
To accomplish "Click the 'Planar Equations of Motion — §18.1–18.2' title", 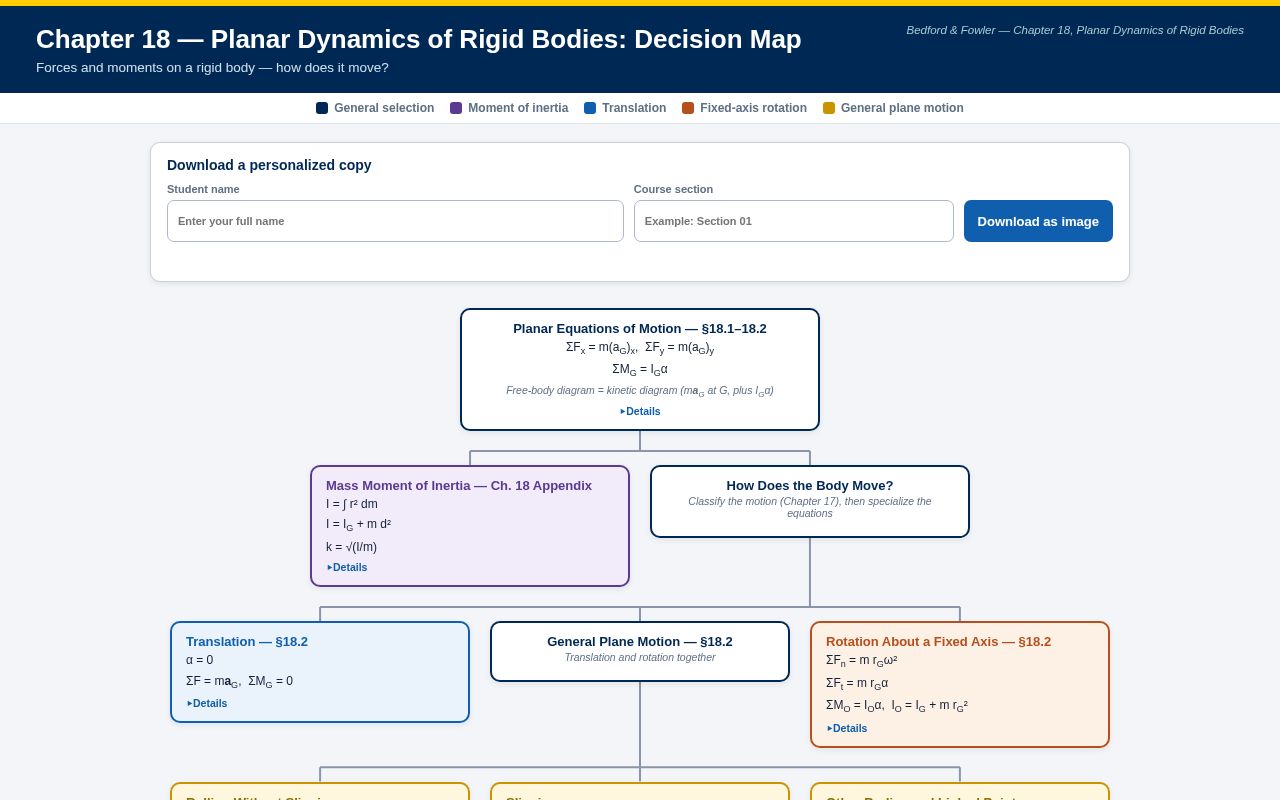I will pos(640,328).
